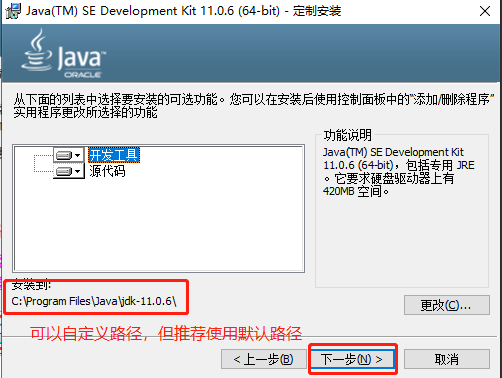Open the drive icon dropdown for 开发工具
The image size is (502, 378).
click(69, 155)
